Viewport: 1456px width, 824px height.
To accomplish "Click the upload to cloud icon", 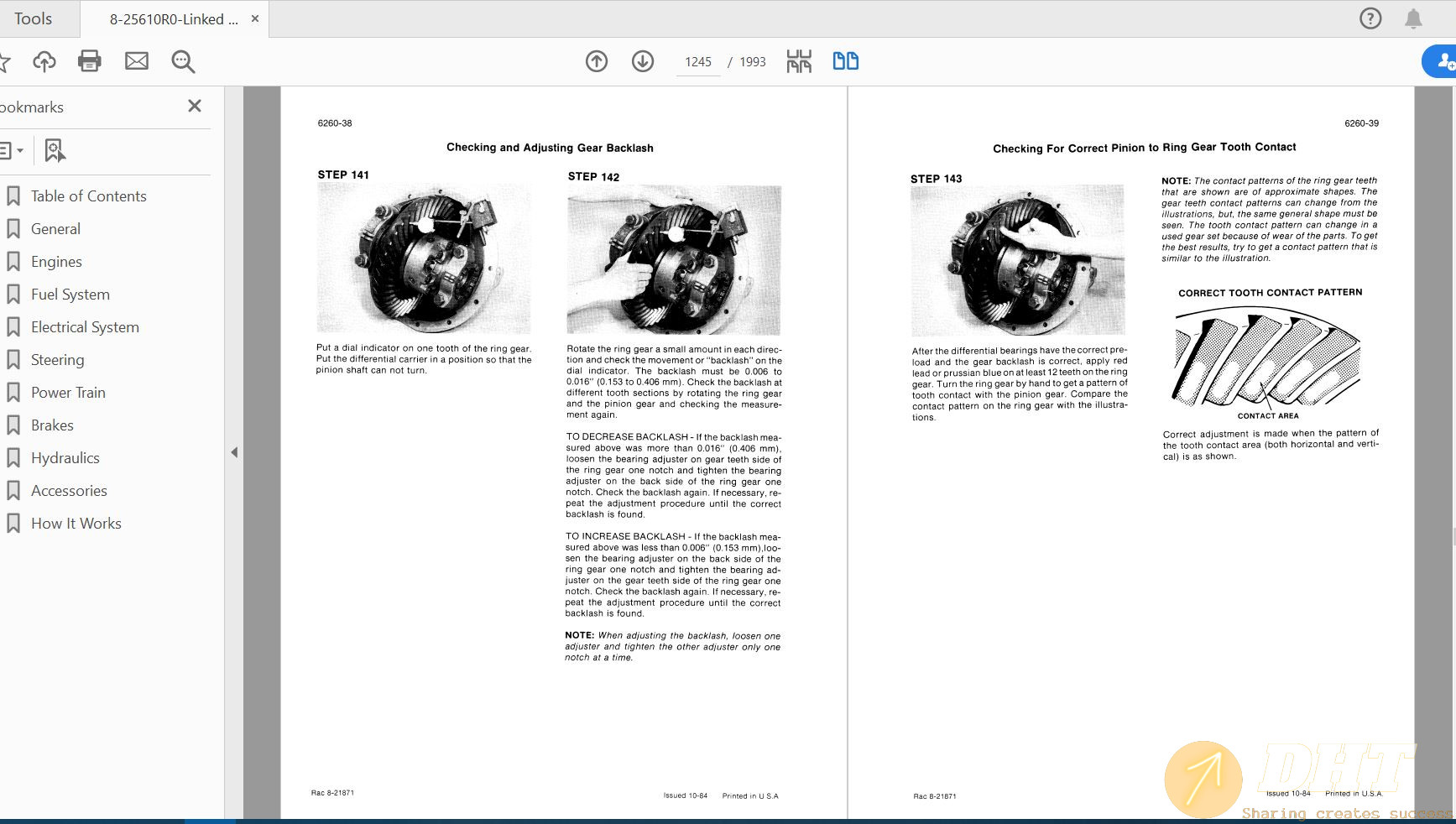I will [x=44, y=61].
